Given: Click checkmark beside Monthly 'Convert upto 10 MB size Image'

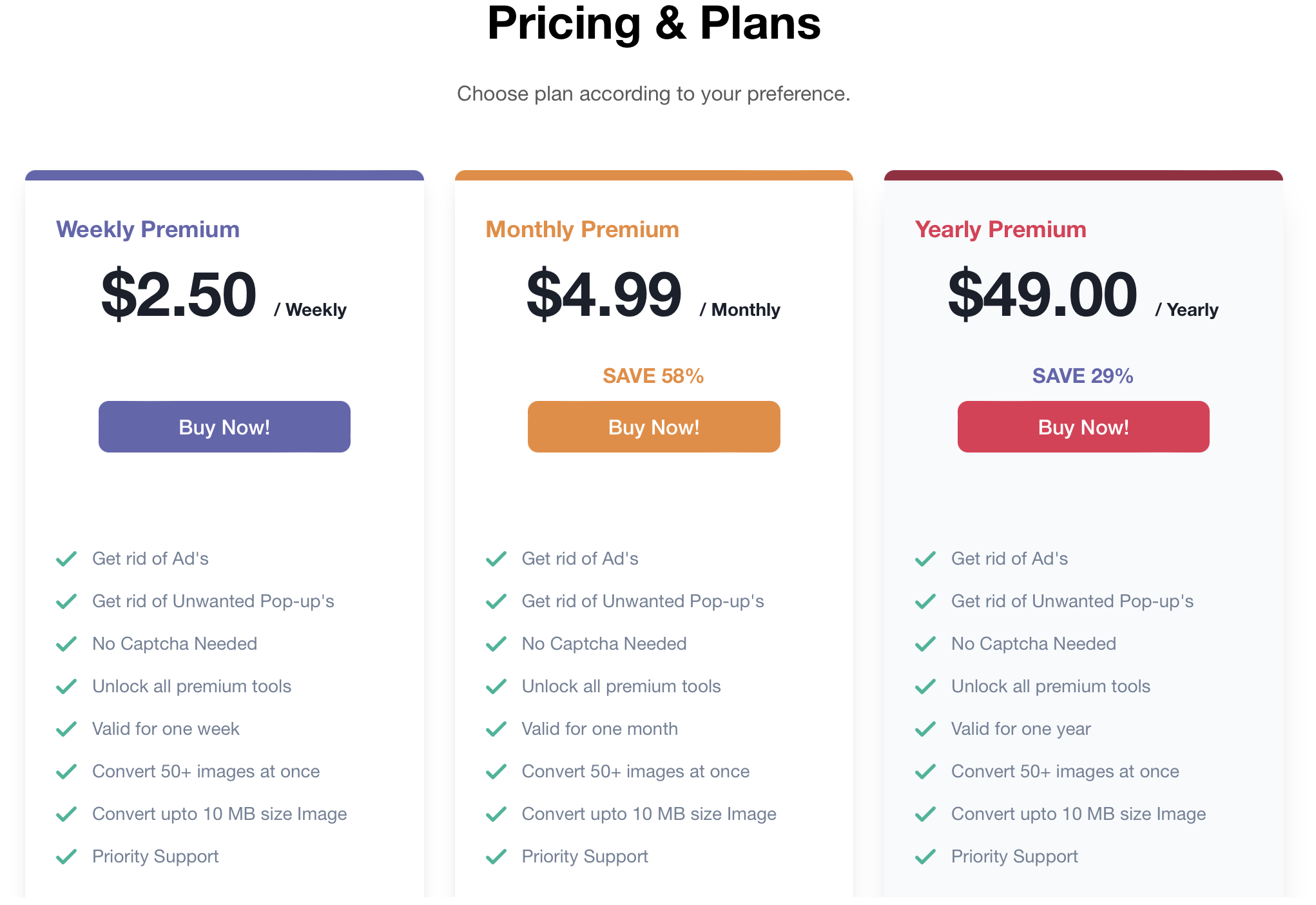Looking at the screenshot, I should (x=496, y=814).
